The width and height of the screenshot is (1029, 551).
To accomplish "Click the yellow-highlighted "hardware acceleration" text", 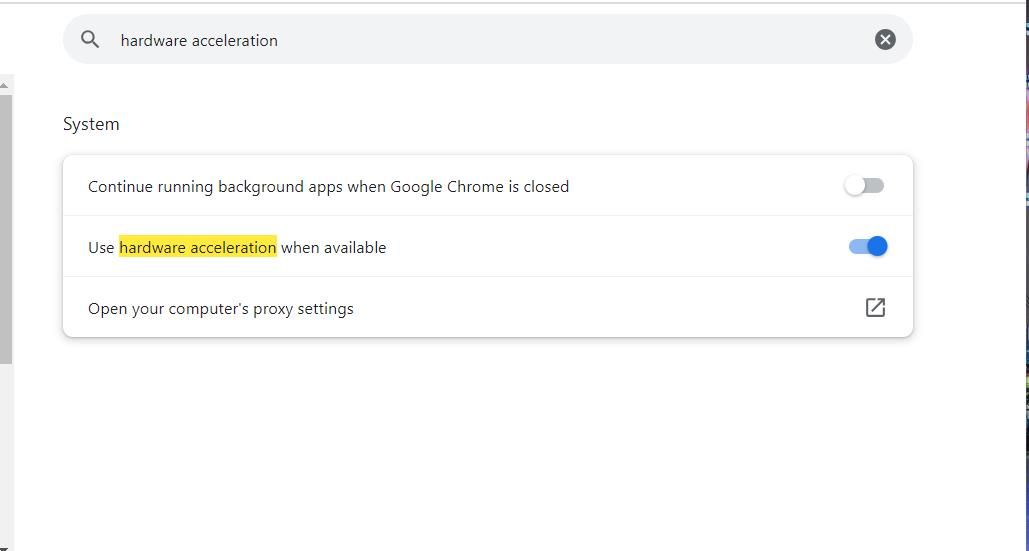I will coord(198,248).
